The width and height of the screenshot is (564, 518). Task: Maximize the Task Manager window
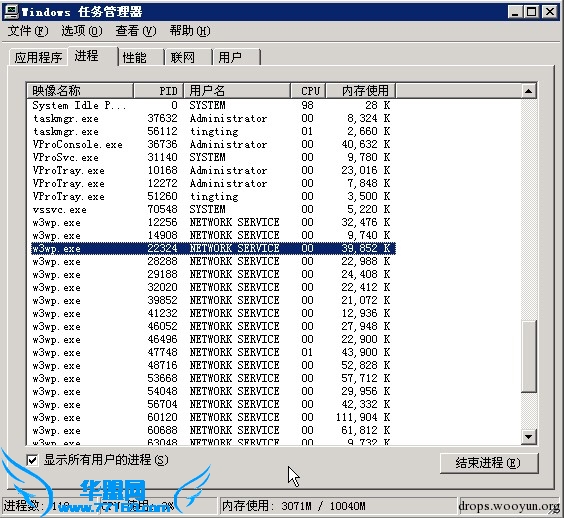(x=531, y=12)
